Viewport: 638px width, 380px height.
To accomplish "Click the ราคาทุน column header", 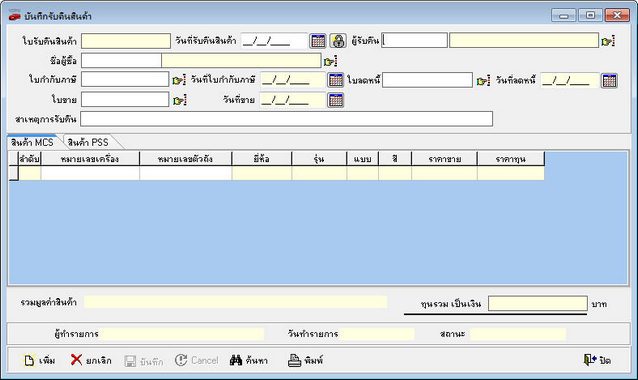I will click(511, 159).
